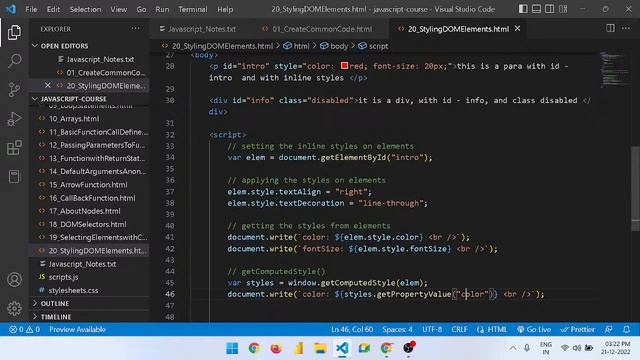This screenshot has width=640, height=360.
Task: Open the Manage gear icon
Action: pyautogui.click(x=14, y=308)
